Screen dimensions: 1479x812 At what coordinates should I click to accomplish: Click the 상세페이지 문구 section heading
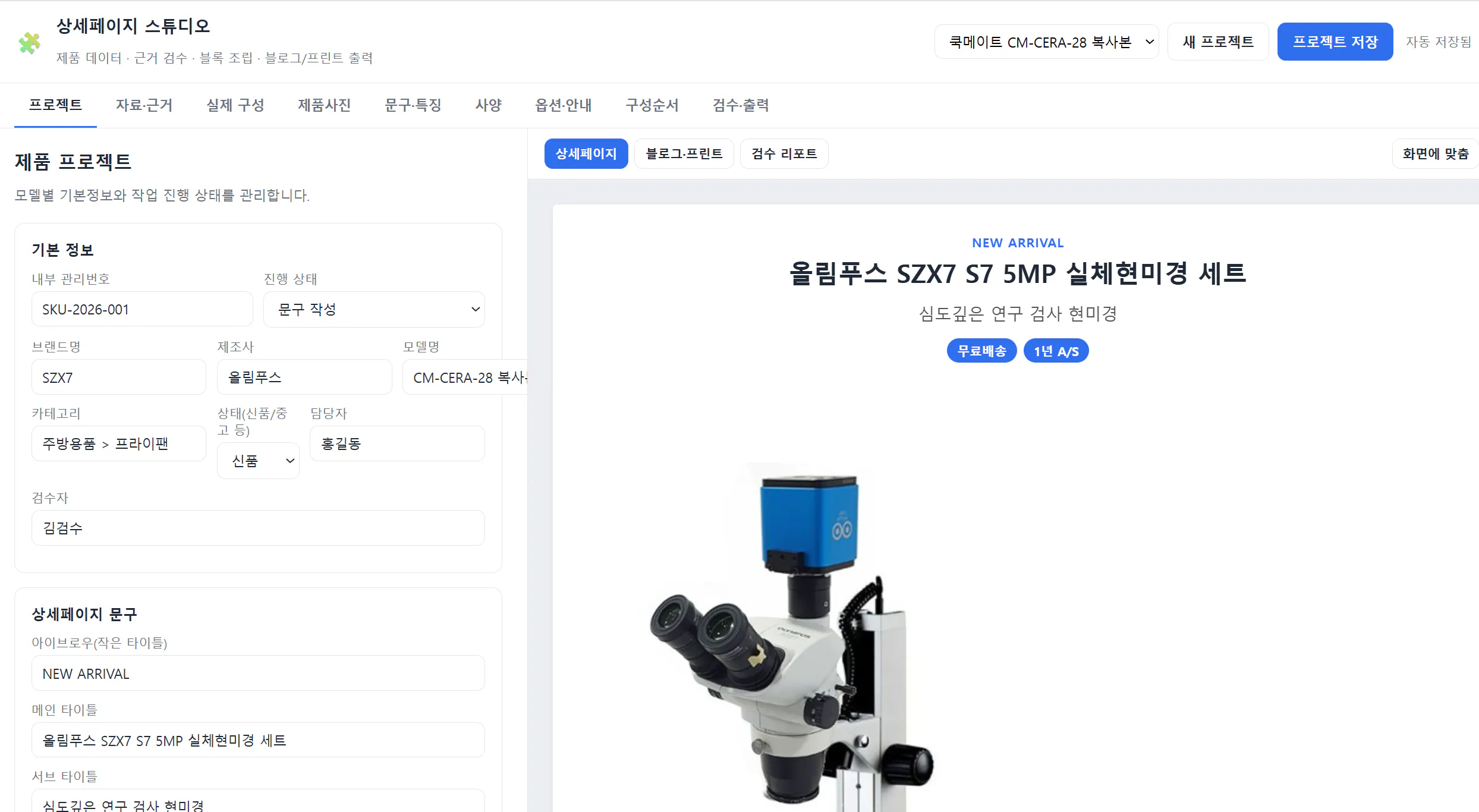84,614
